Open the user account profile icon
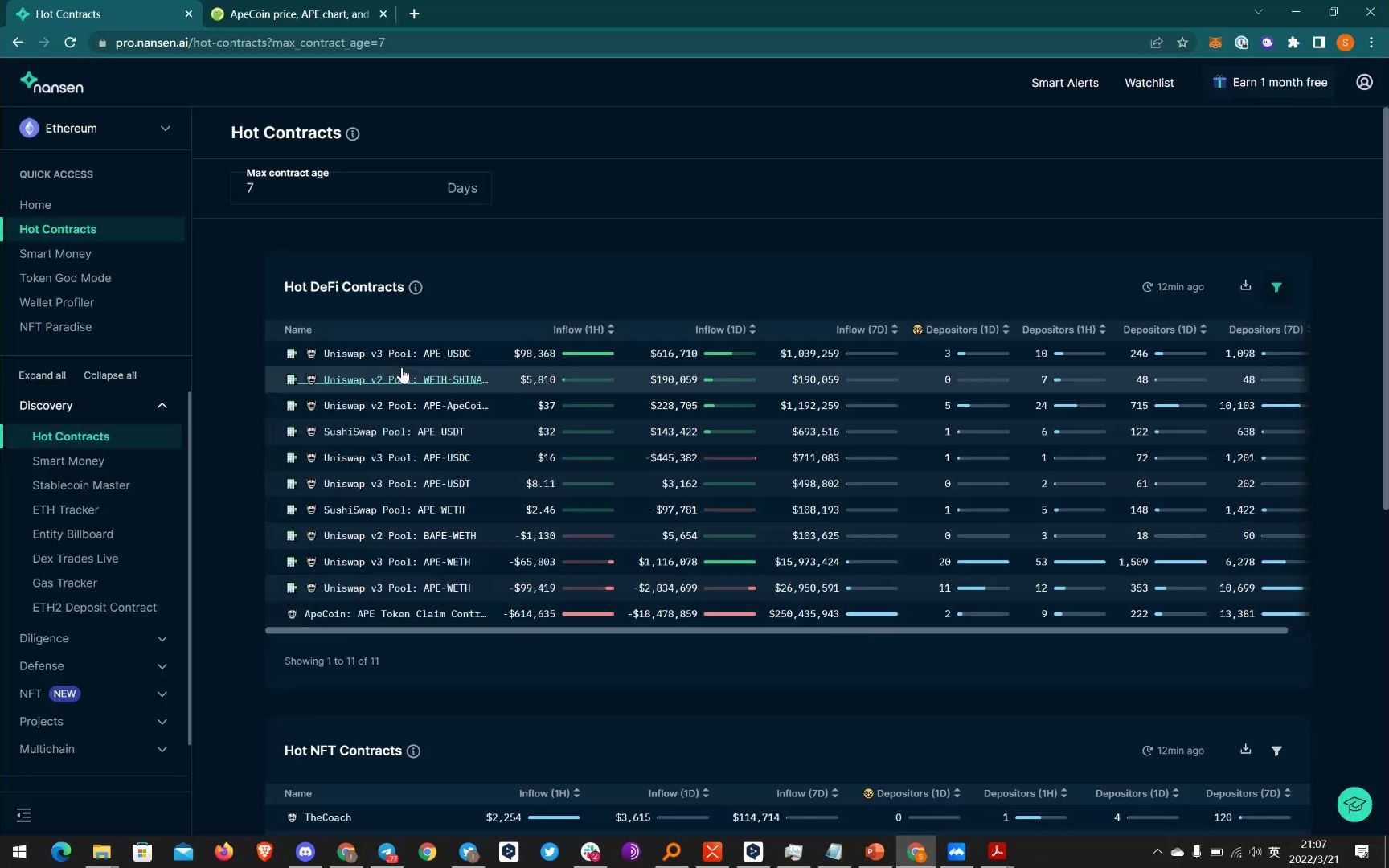The width and height of the screenshot is (1389, 868). pyautogui.click(x=1364, y=82)
